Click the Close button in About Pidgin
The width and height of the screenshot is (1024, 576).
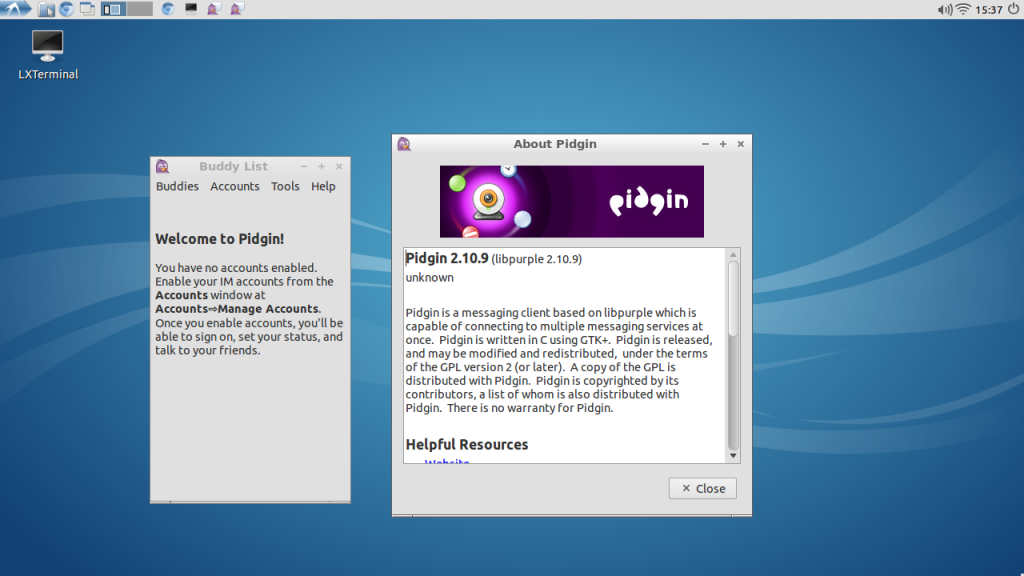click(x=703, y=488)
